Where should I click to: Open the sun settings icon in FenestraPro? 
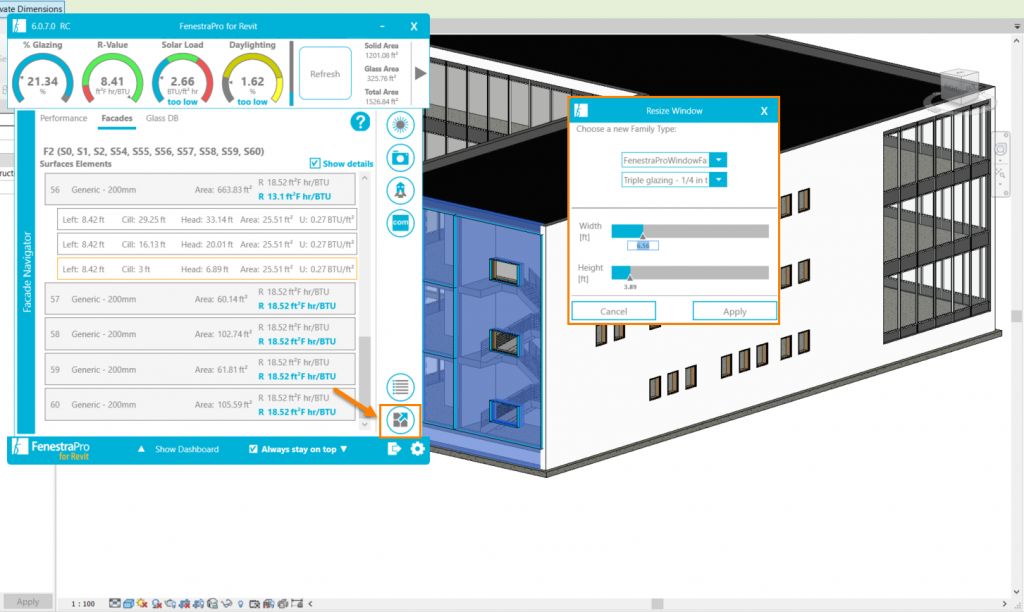[x=400, y=125]
